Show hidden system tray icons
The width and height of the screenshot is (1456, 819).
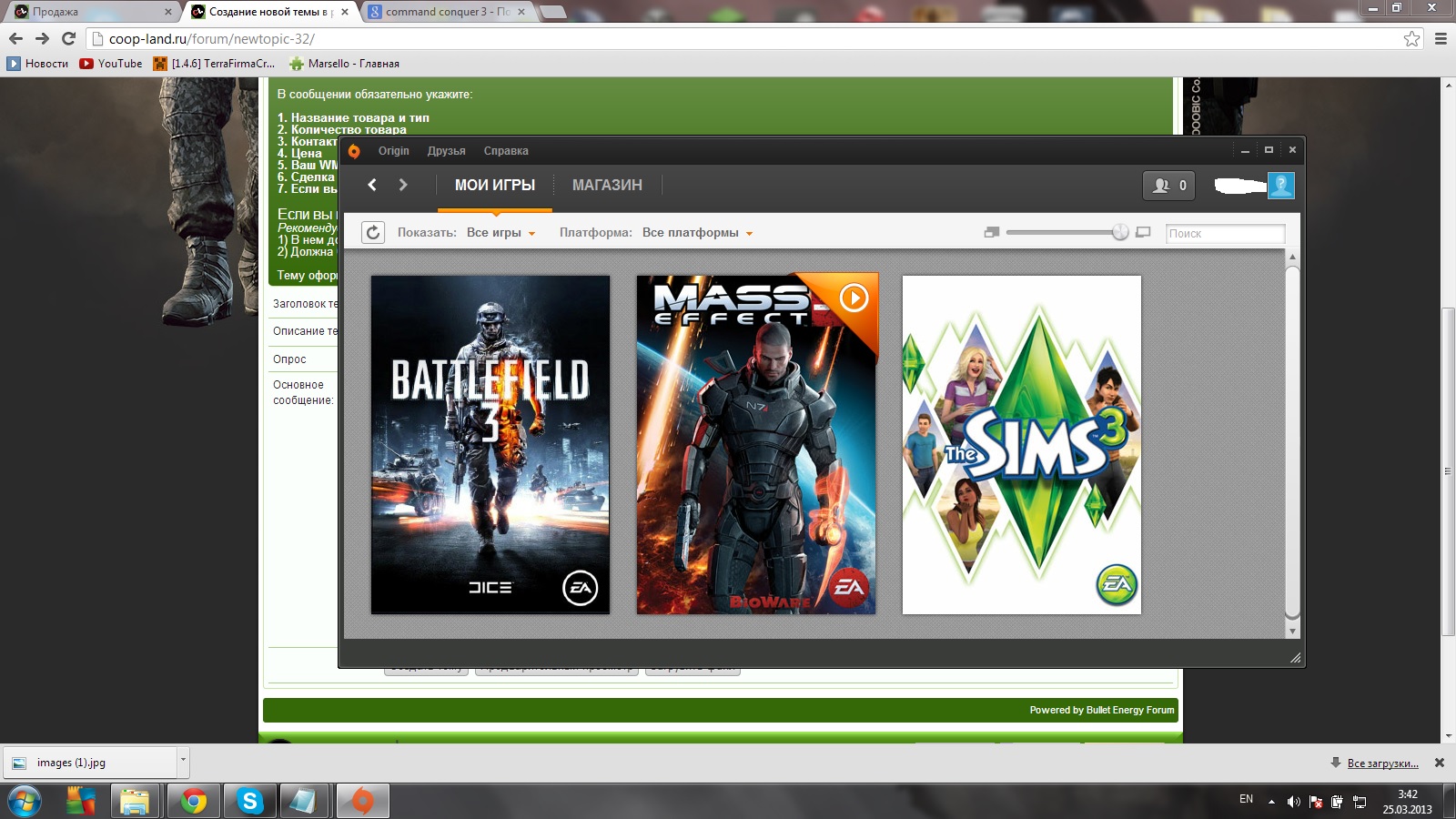tap(1271, 802)
